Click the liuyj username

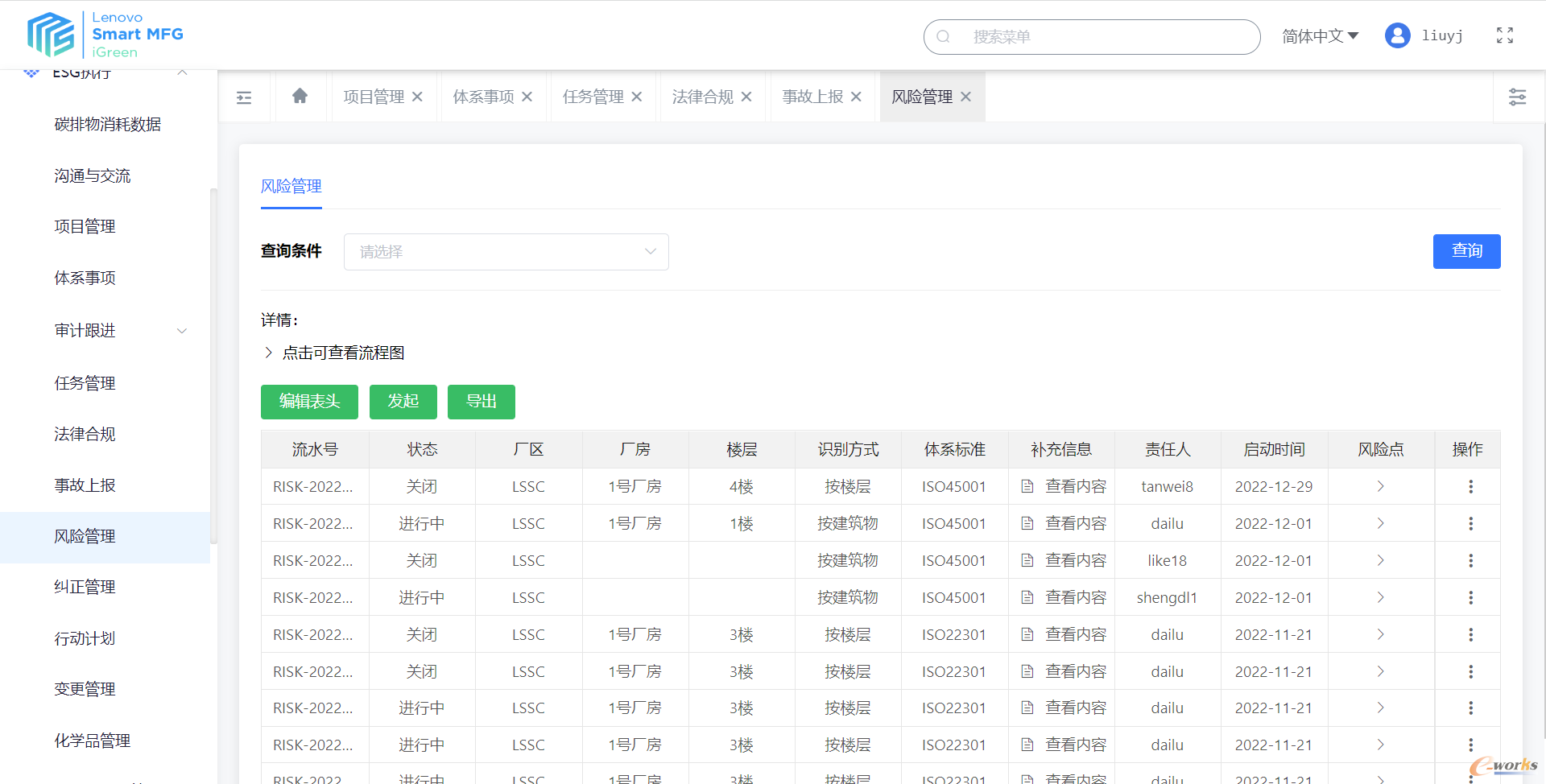pos(1442,35)
